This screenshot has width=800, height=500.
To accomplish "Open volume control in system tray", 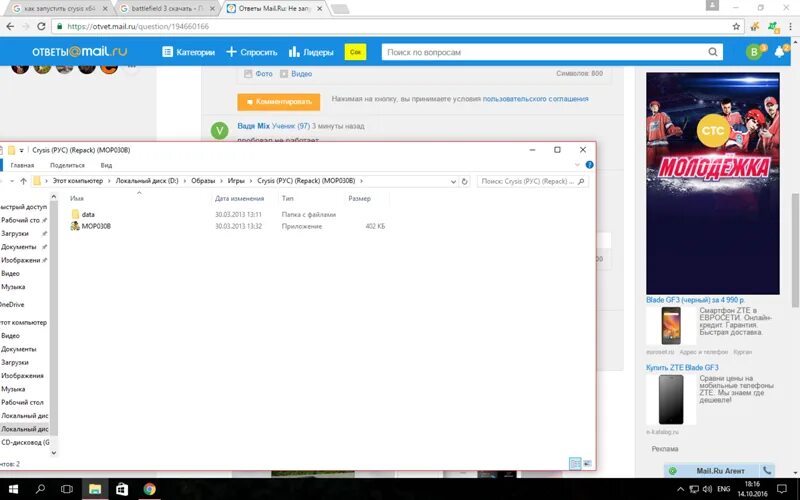I will (x=707, y=489).
